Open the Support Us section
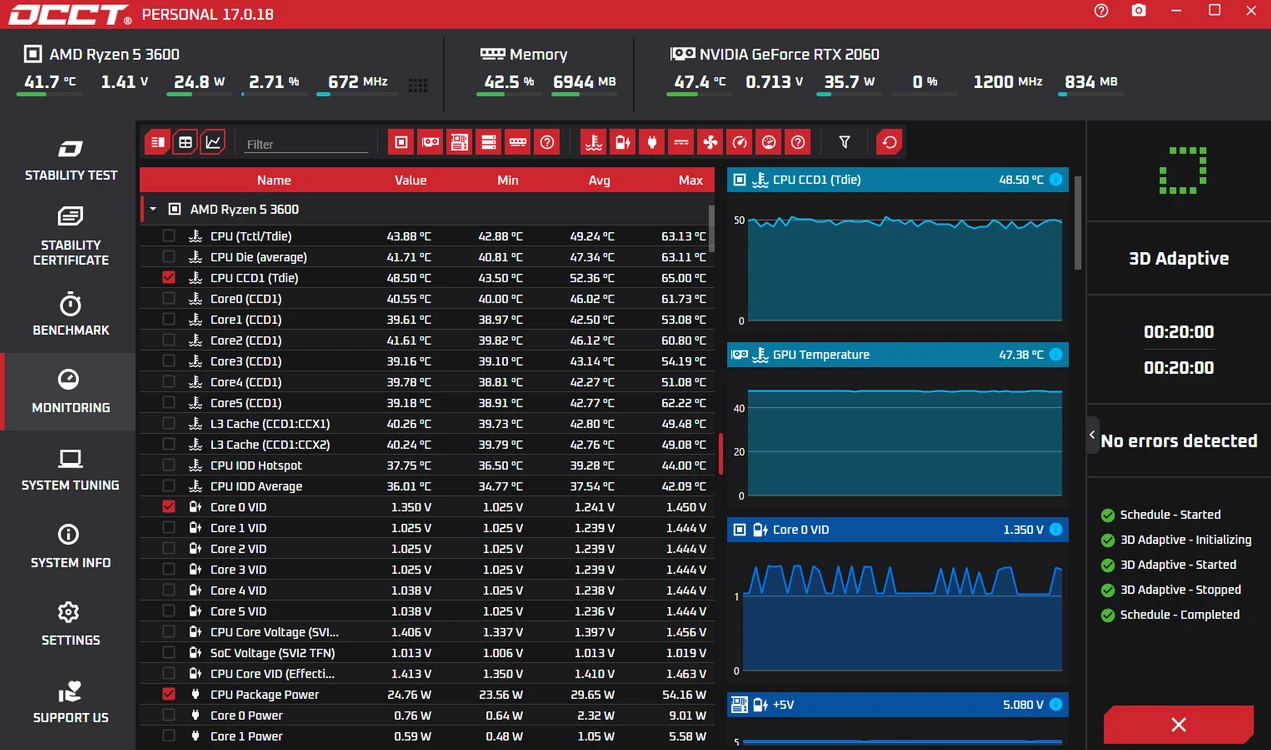This screenshot has height=750, width=1271. pos(70,702)
